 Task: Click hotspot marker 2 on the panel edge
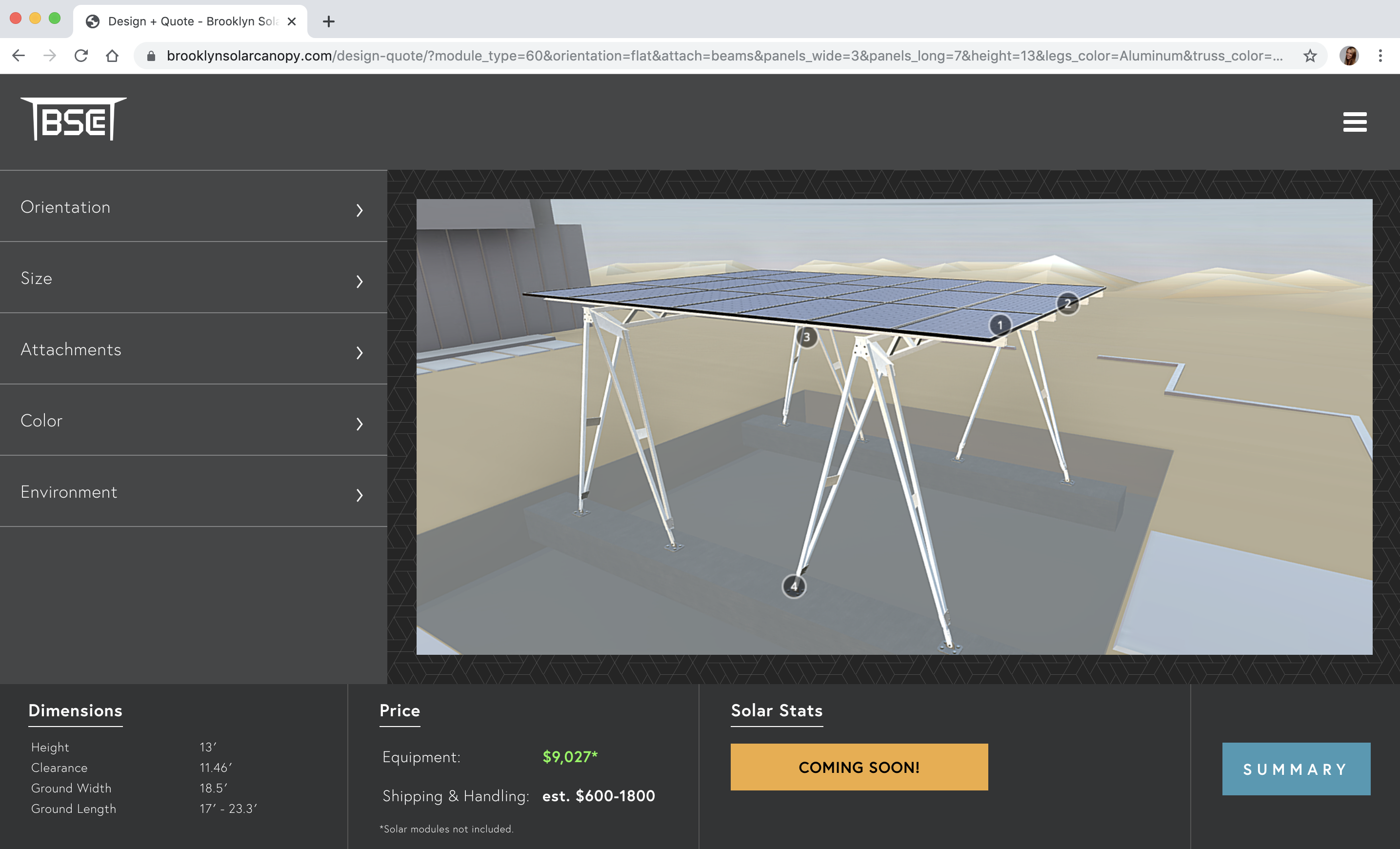[1068, 303]
